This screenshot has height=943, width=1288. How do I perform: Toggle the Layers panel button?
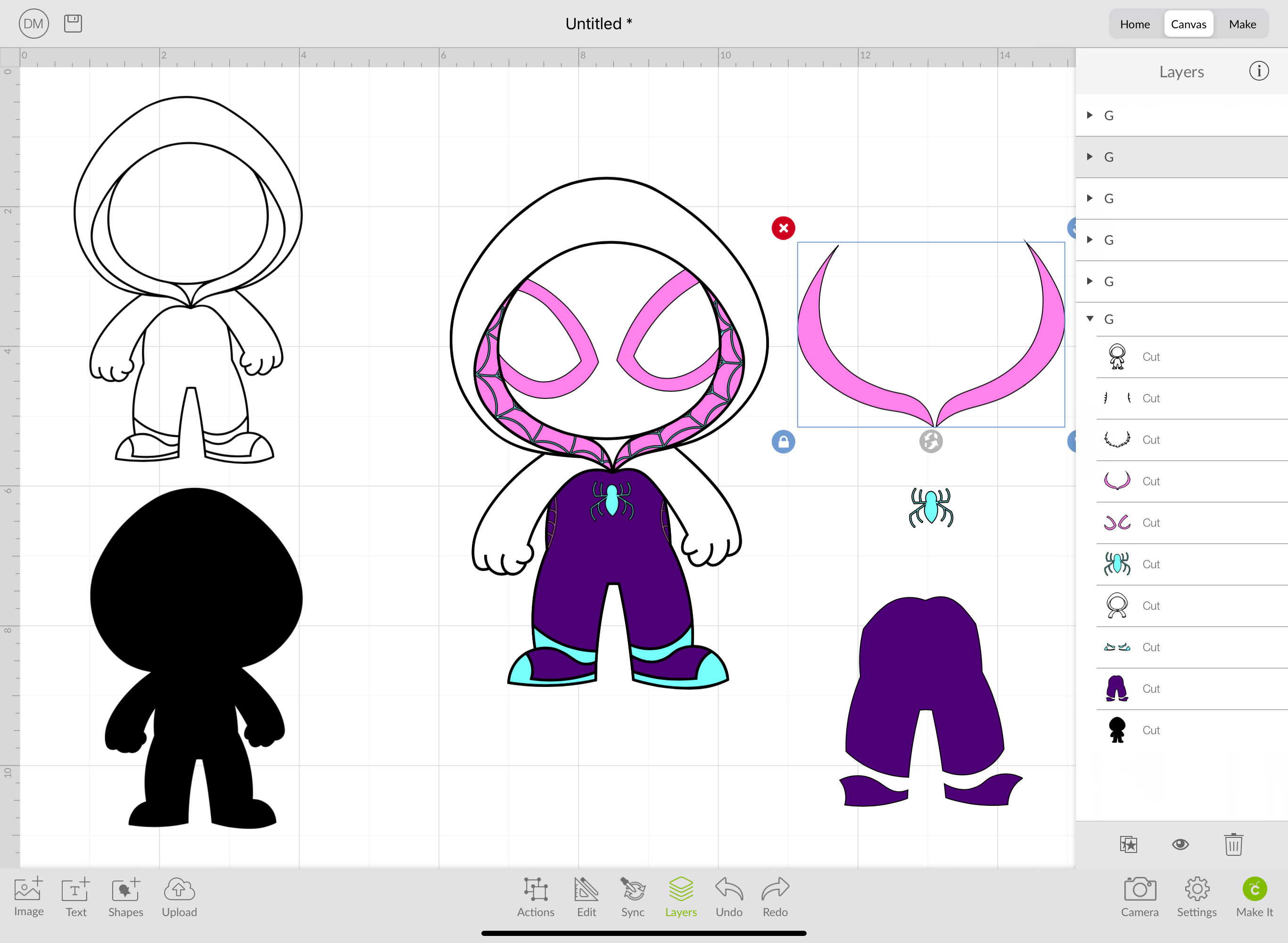click(x=681, y=897)
